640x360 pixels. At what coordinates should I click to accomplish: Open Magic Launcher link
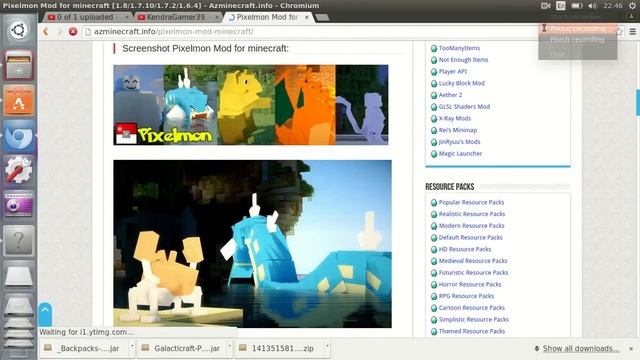click(460, 153)
